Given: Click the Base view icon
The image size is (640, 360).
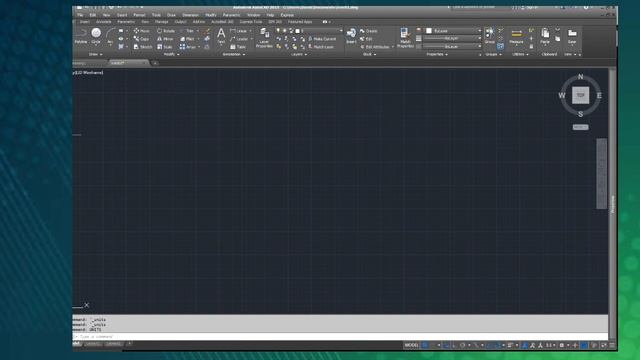Looking at the screenshot, I should point(572,36).
